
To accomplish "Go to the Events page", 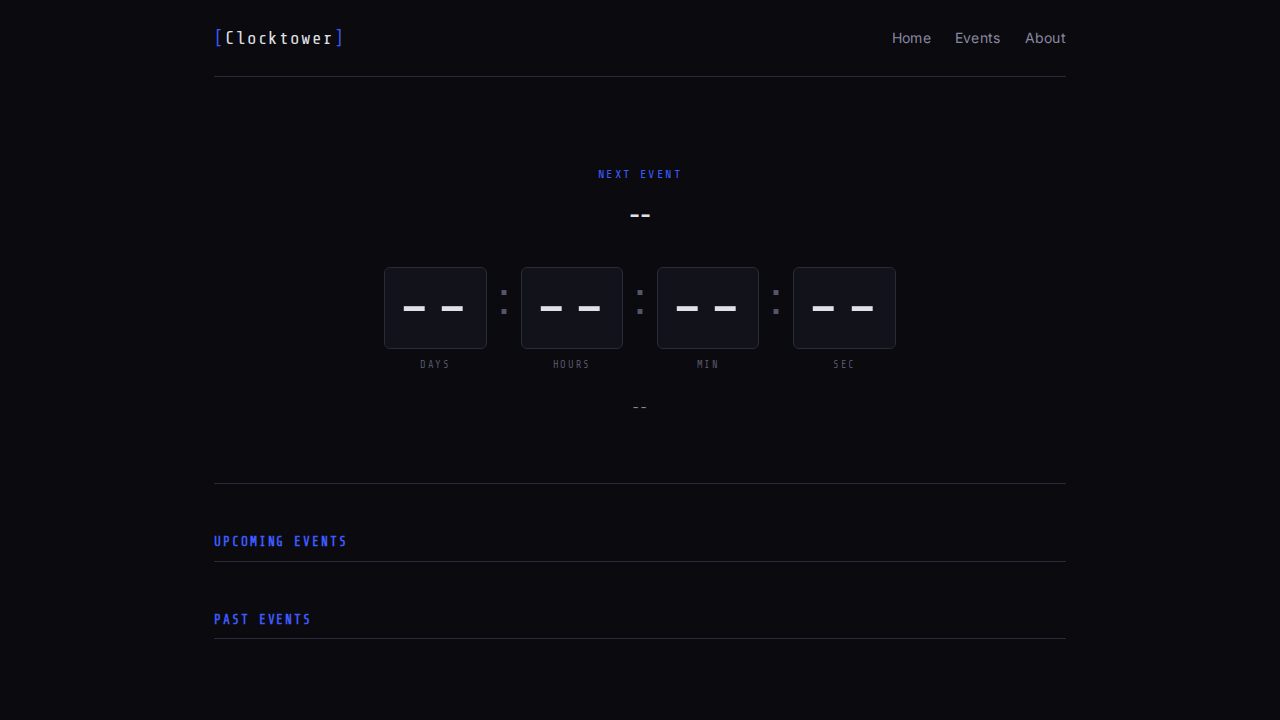I will pyautogui.click(x=977, y=38).
